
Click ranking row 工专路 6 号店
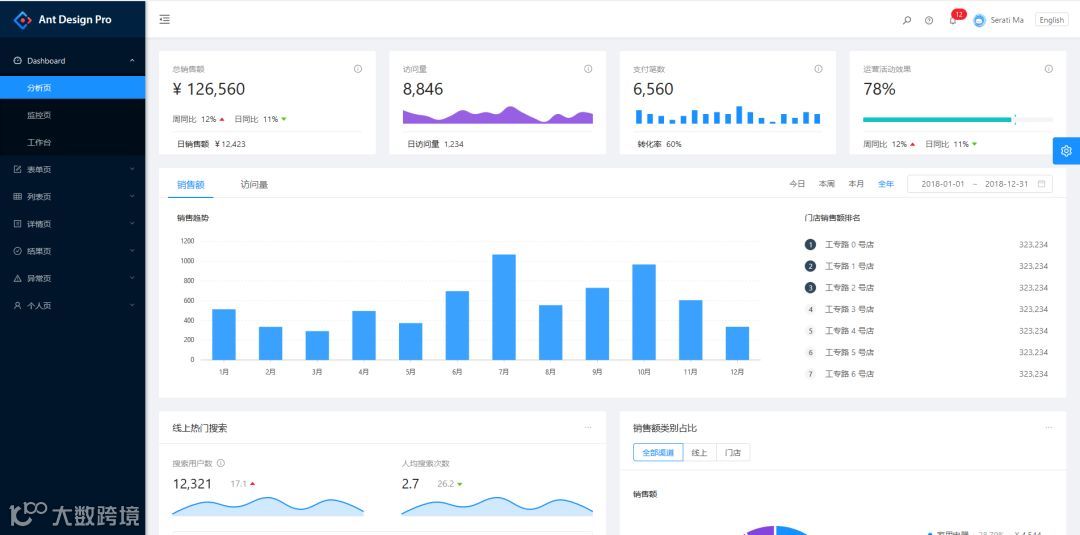pos(926,374)
